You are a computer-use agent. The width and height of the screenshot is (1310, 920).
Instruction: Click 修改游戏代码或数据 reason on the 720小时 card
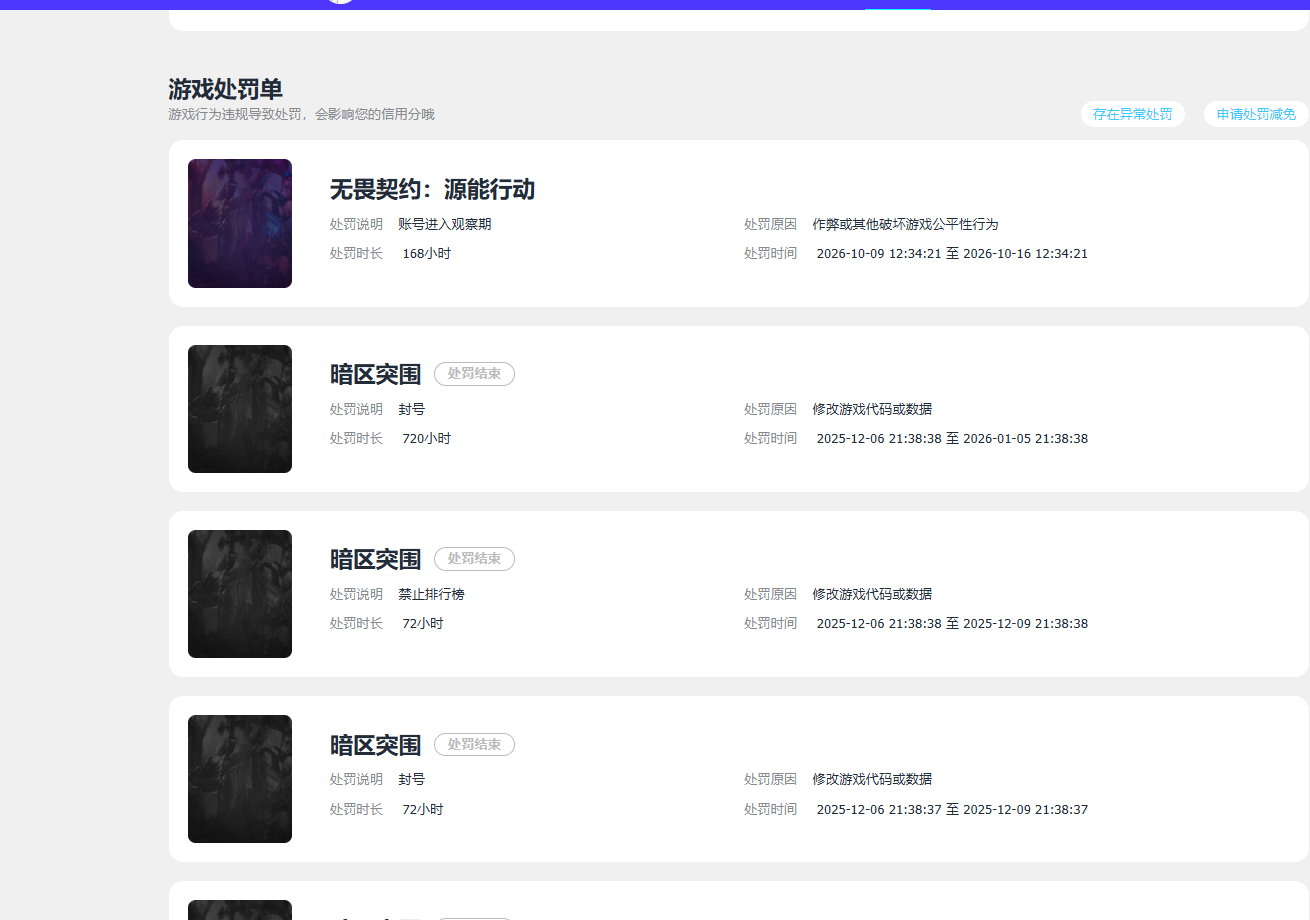point(872,409)
